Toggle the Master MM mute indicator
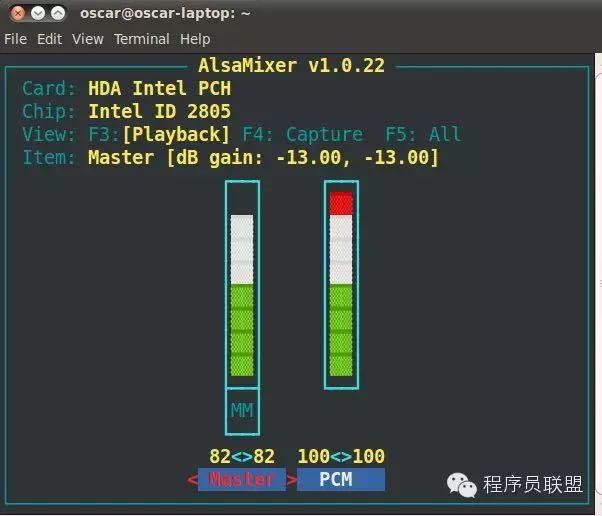 [x=242, y=410]
